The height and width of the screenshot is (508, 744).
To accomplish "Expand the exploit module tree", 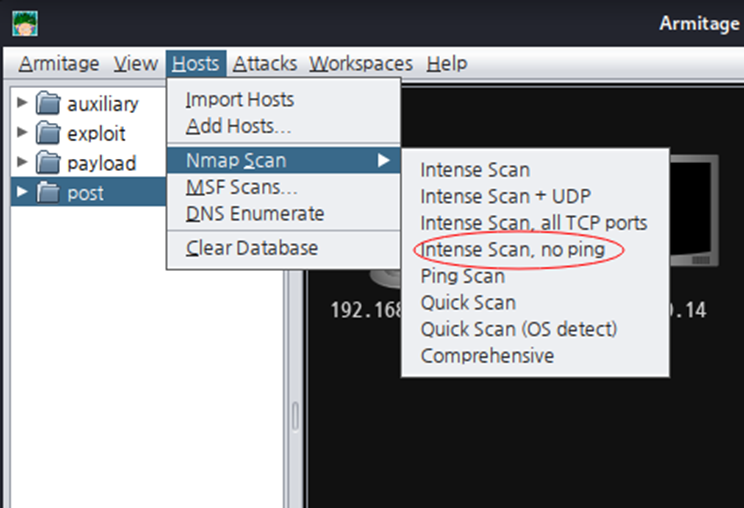I will pos(22,132).
